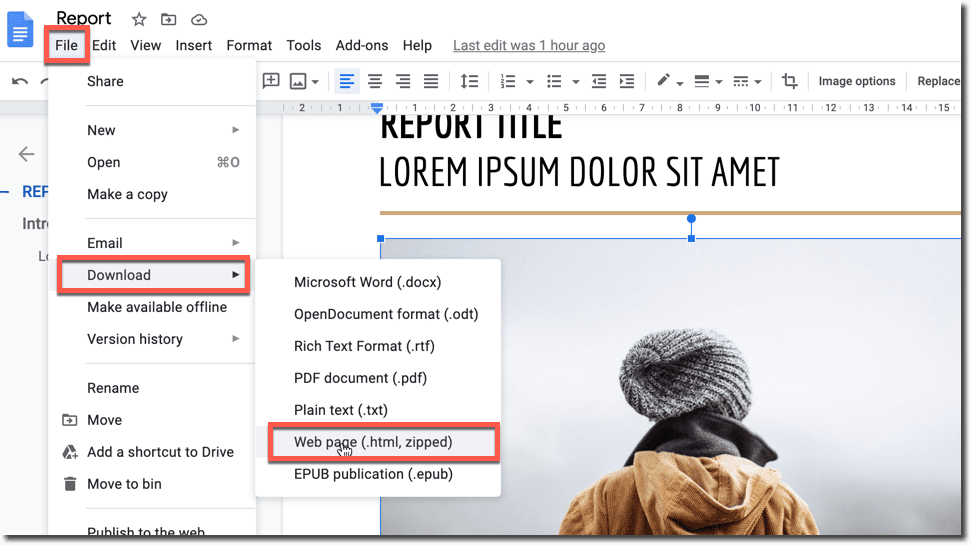The width and height of the screenshot is (971, 545).
Task: Click the blue indent marker on the ruler
Action: click(377, 107)
